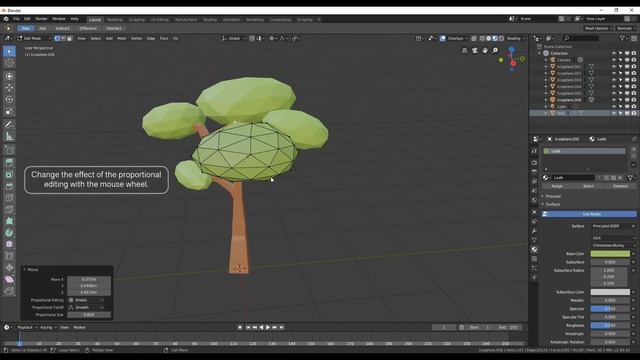Click the camera view navigation icon
This screenshot has width=640, height=360.
tap(475, 50)
